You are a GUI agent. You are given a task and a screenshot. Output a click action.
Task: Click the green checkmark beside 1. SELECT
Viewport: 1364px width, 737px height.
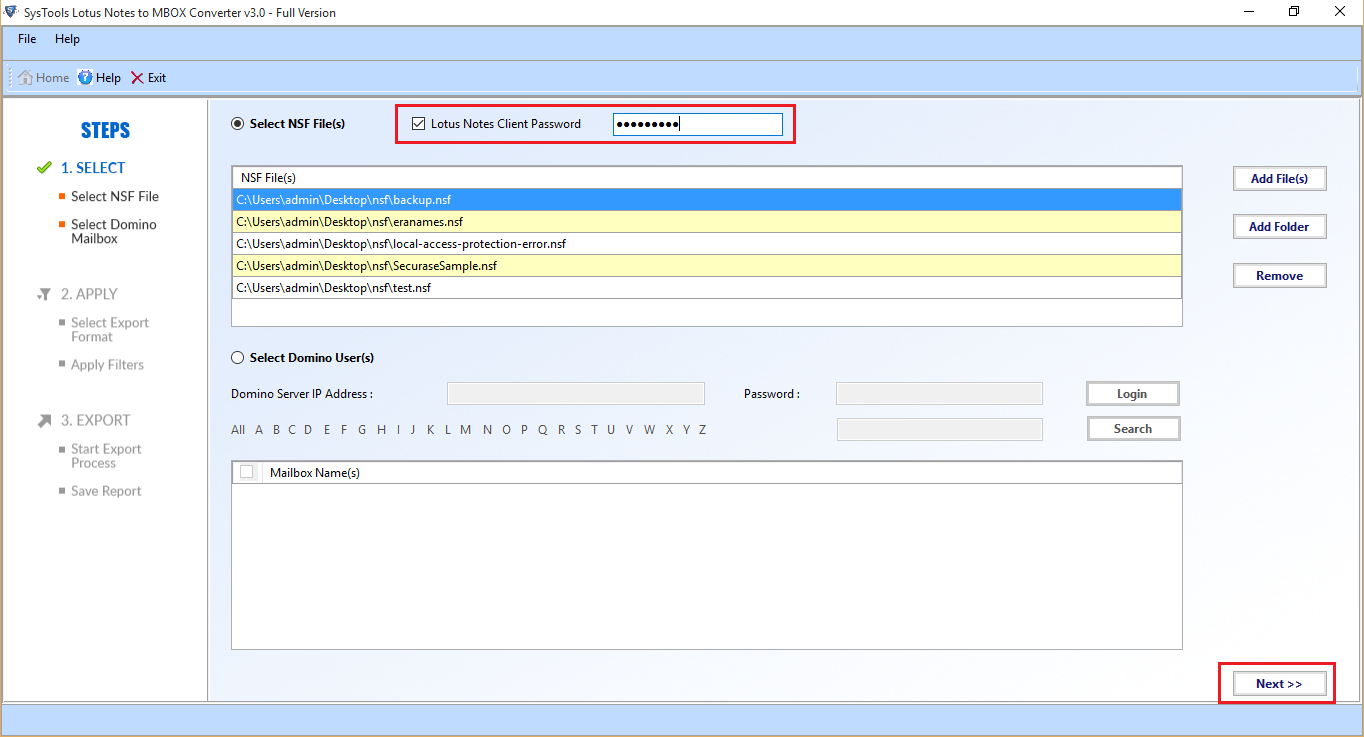coord(43,168)
